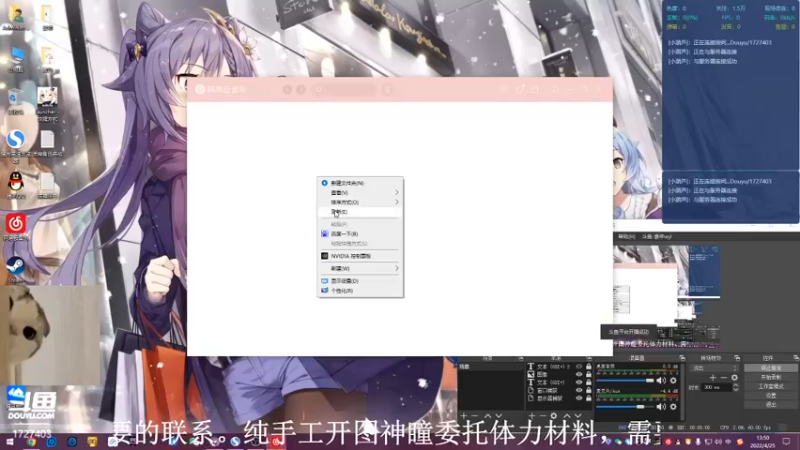Unlock the 文本 (GDI+) 2 source

(x=588, y=366)
